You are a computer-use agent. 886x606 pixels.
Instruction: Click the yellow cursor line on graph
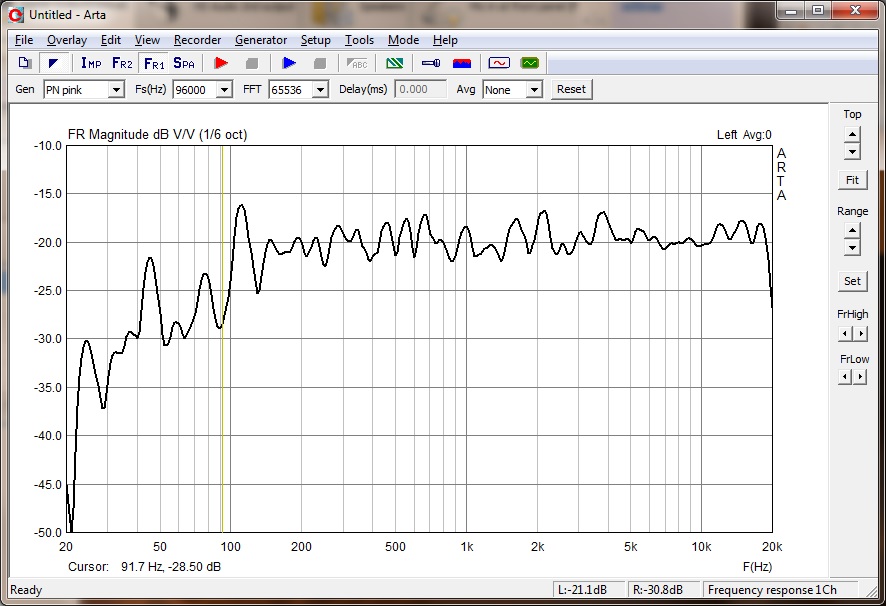(x=222, y=339)
